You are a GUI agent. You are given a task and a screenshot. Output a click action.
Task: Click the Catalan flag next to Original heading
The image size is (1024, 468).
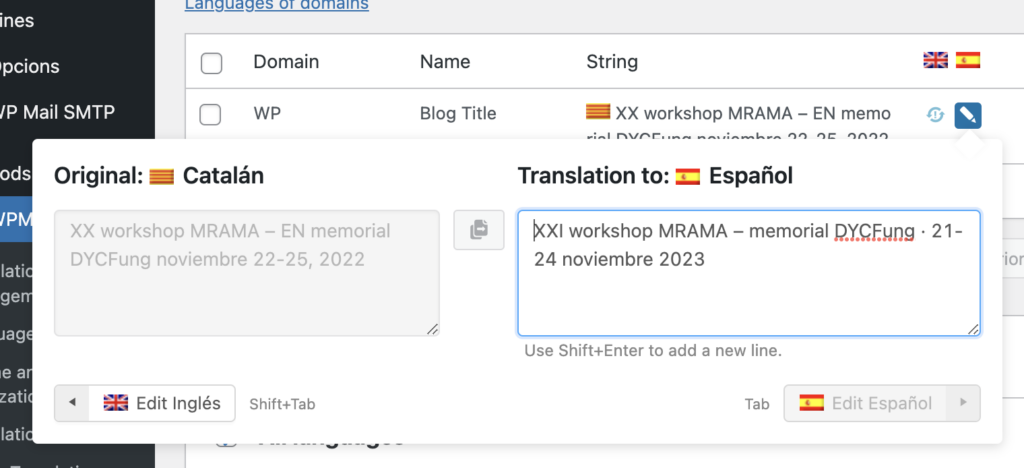161,176
